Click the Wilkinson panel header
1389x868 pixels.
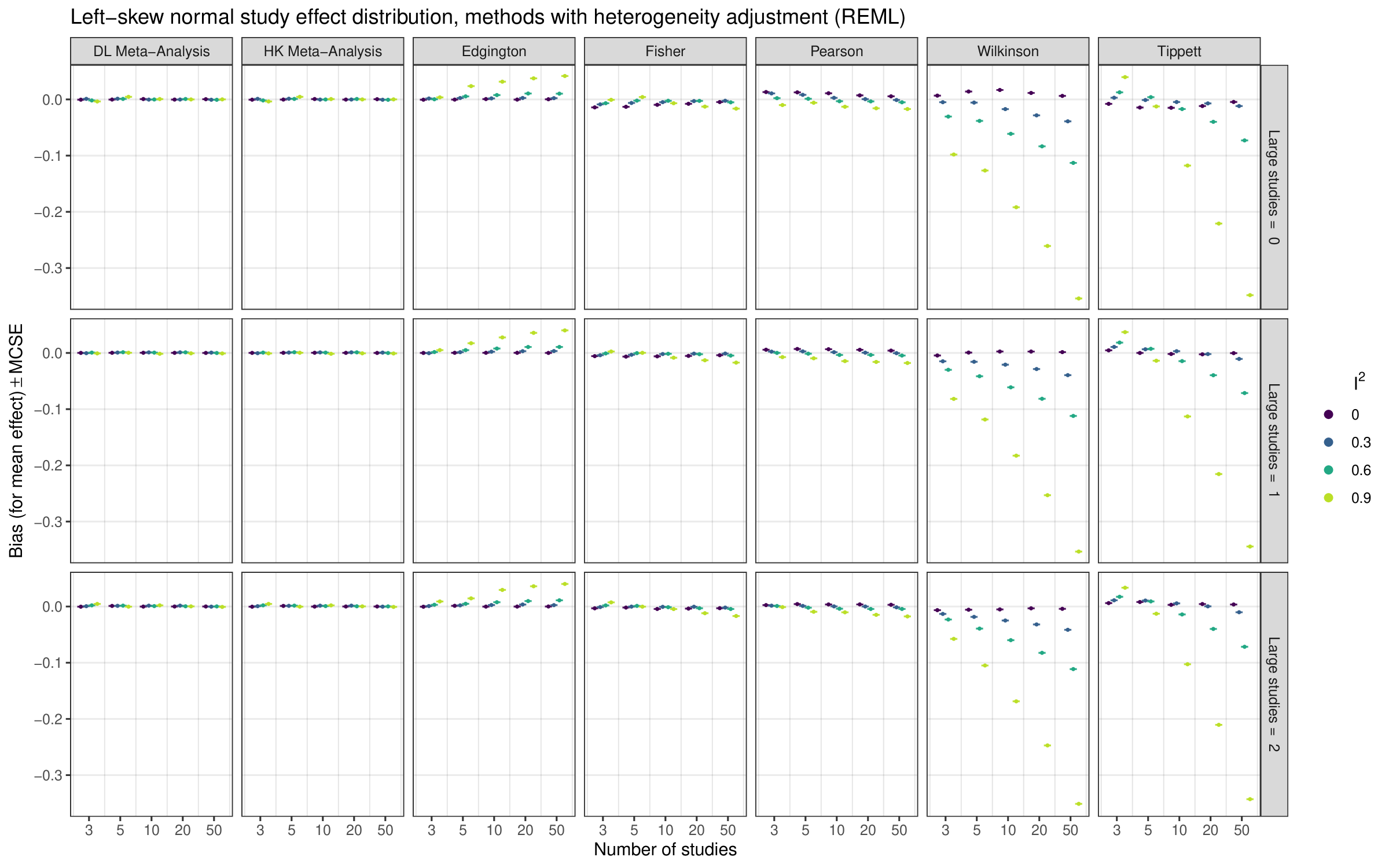[x=1008, y=52]
